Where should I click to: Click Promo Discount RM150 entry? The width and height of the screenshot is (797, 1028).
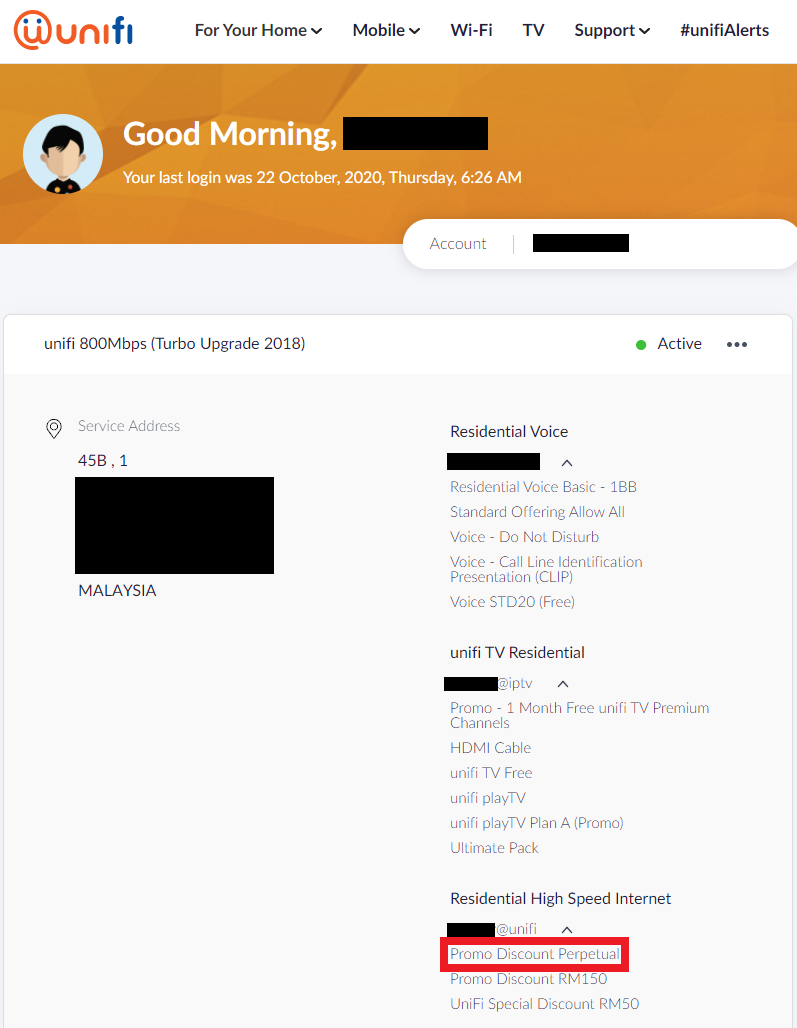point(528,979)
